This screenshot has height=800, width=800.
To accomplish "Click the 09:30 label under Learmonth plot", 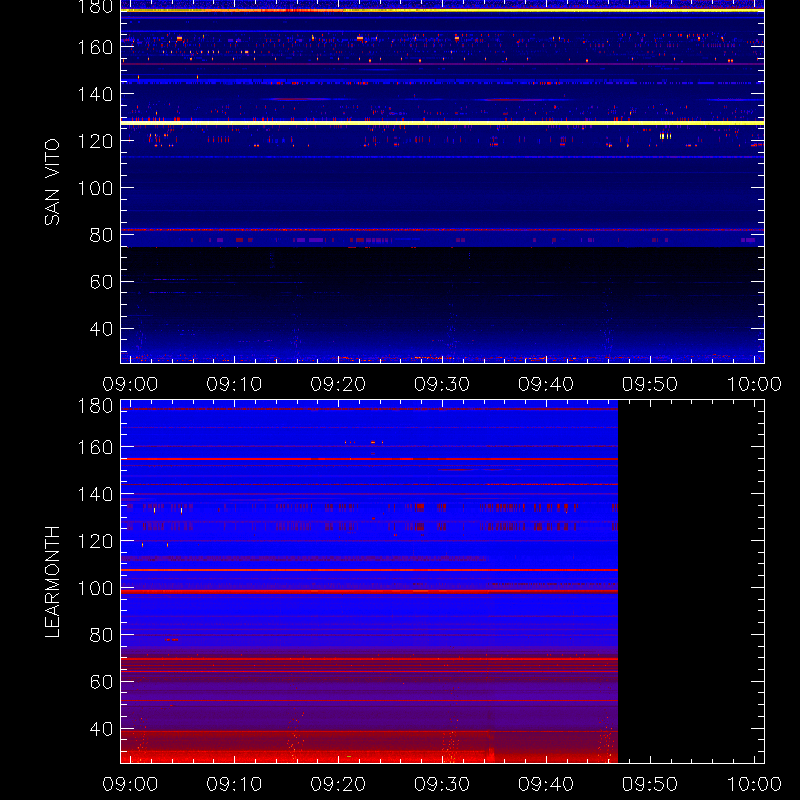I will (442, 784).
